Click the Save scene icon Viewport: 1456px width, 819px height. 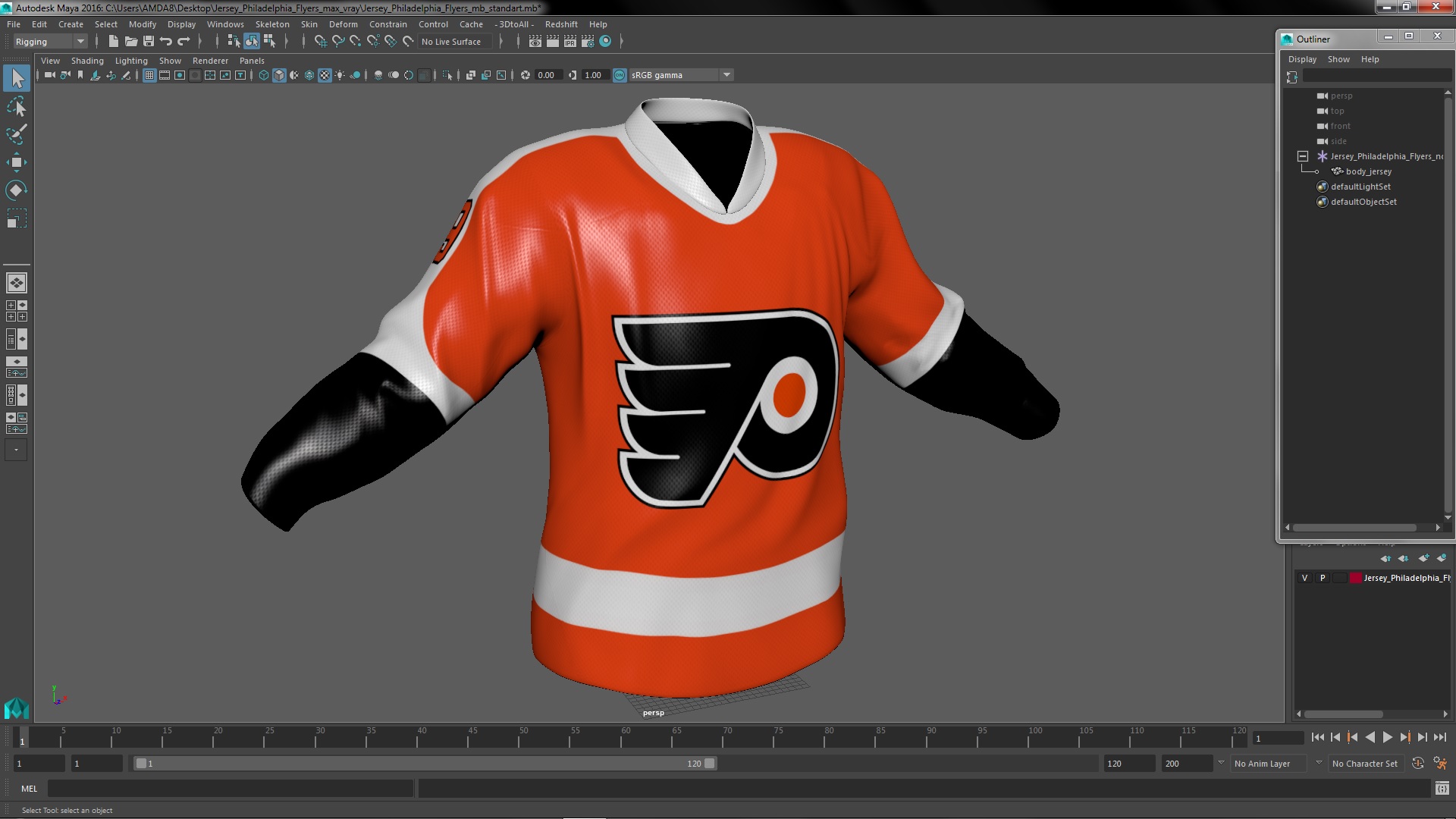[149, 42]
